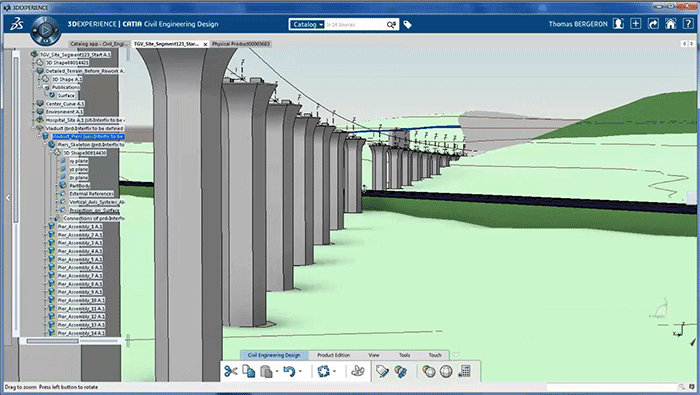Click inside the search input field
Image resolution: width=700 pixels, height=395 pixels.
355,25
